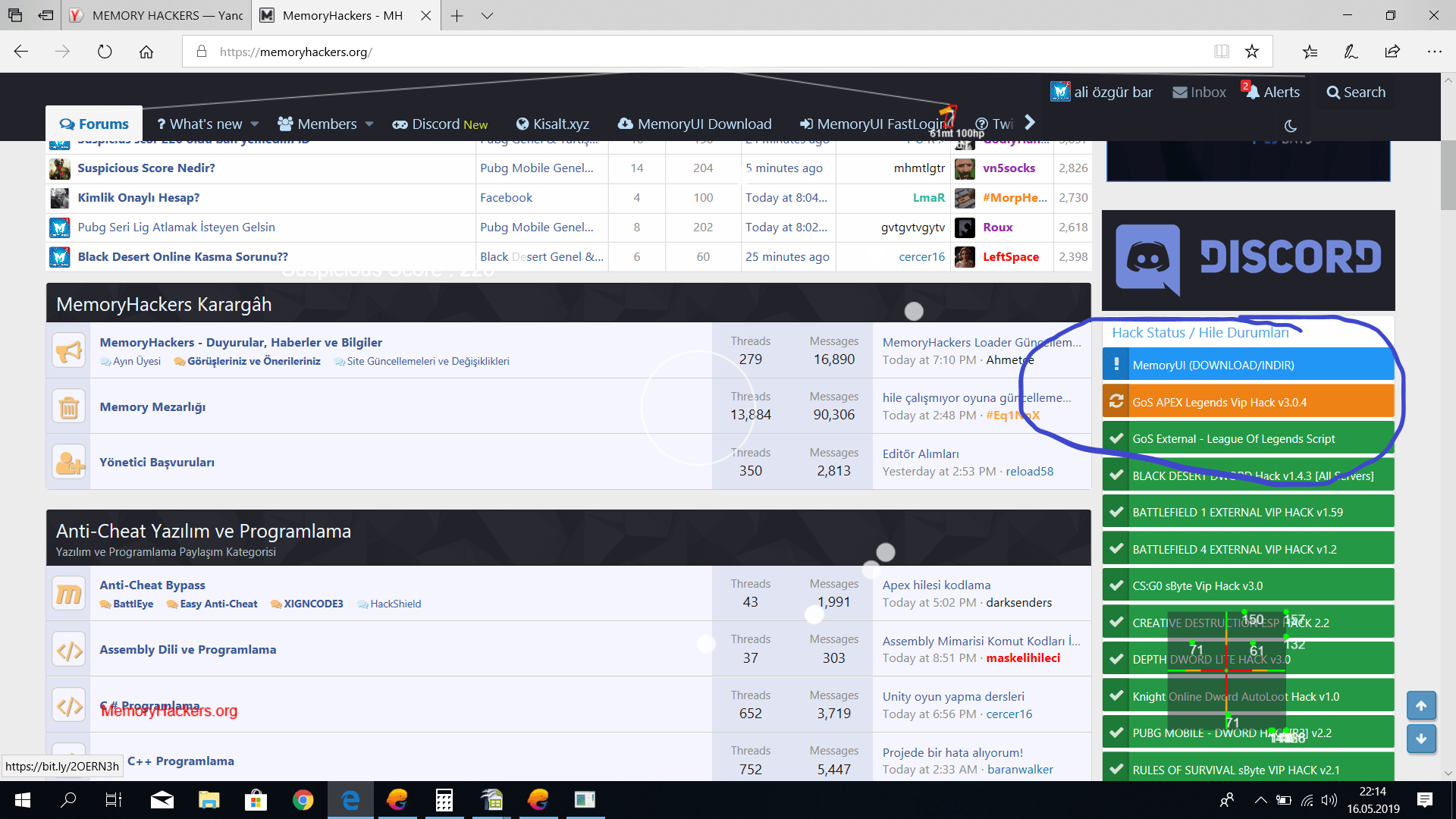Open BATTLEFIELD 1 EXTERNAL VIP HACK v1.59

coord(1248,513)
